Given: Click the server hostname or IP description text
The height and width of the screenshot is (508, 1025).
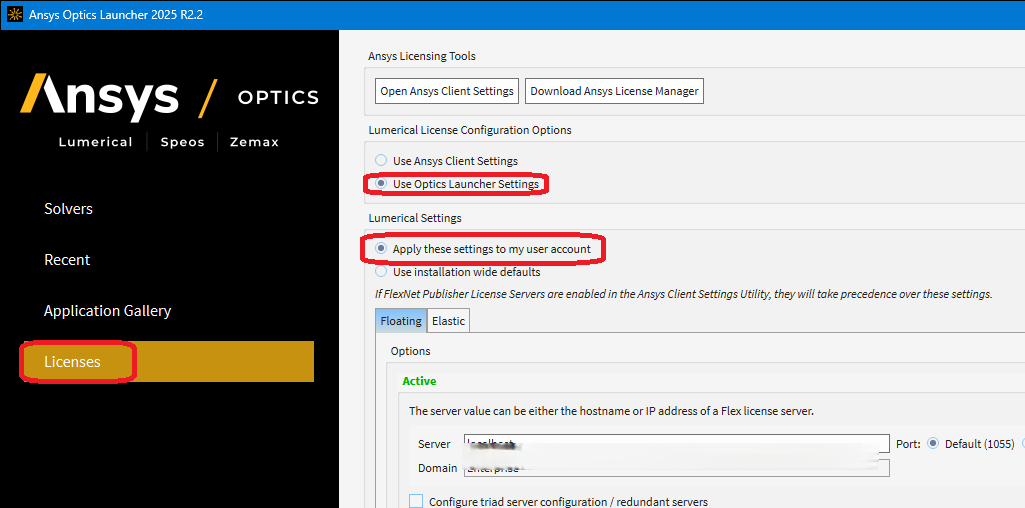Looking at the screenshot, I should tap(611, 411).
